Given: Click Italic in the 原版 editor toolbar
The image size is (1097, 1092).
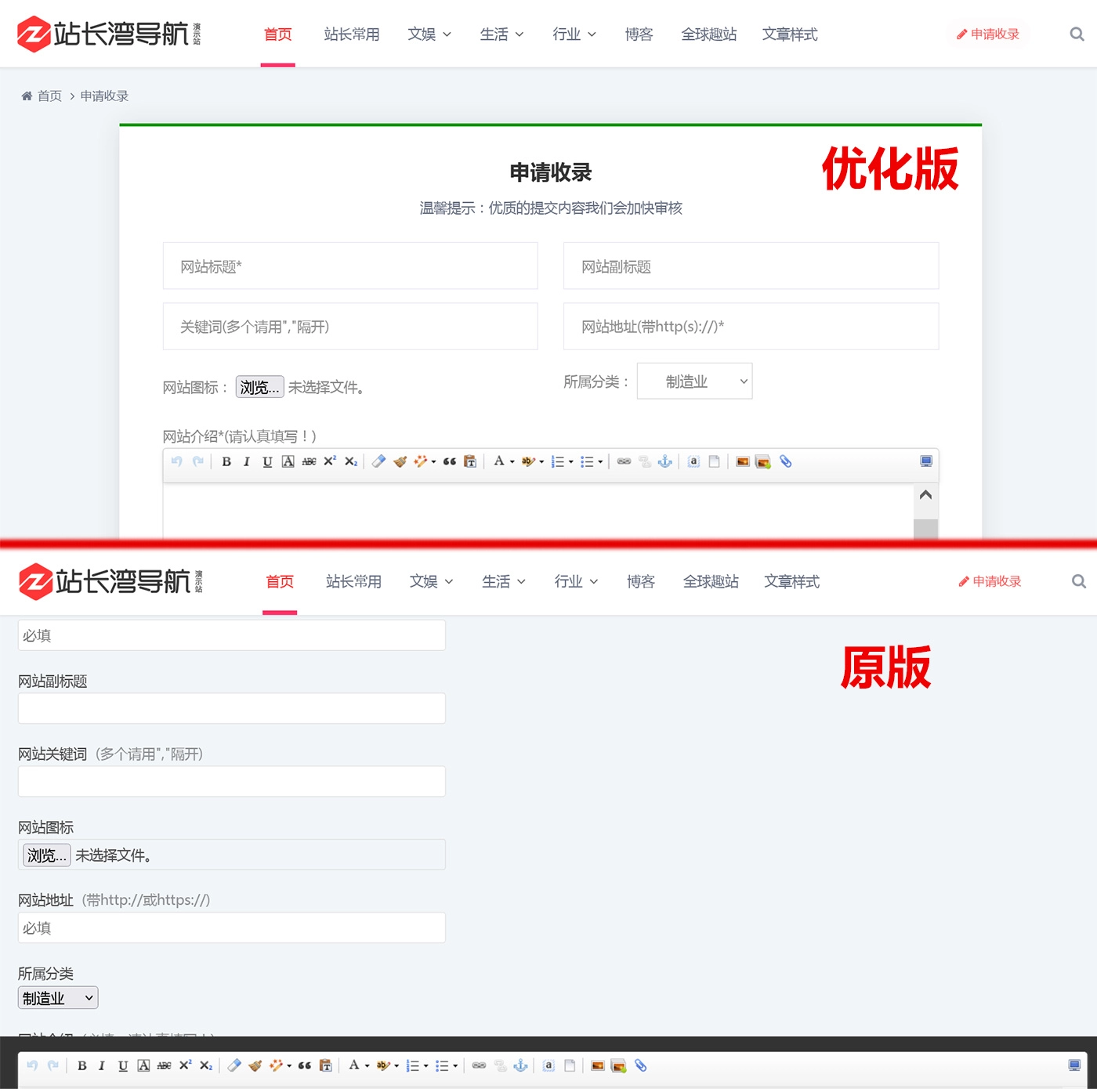Looking at the screenshot, I should click(x=101, y=1065).
